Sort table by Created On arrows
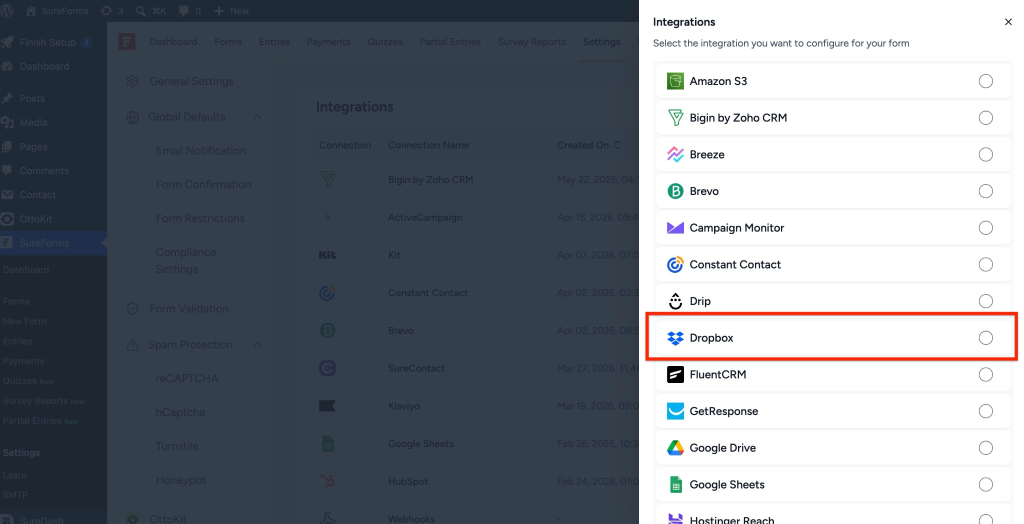The image size is (1024, 524). (x=617, y=145)
